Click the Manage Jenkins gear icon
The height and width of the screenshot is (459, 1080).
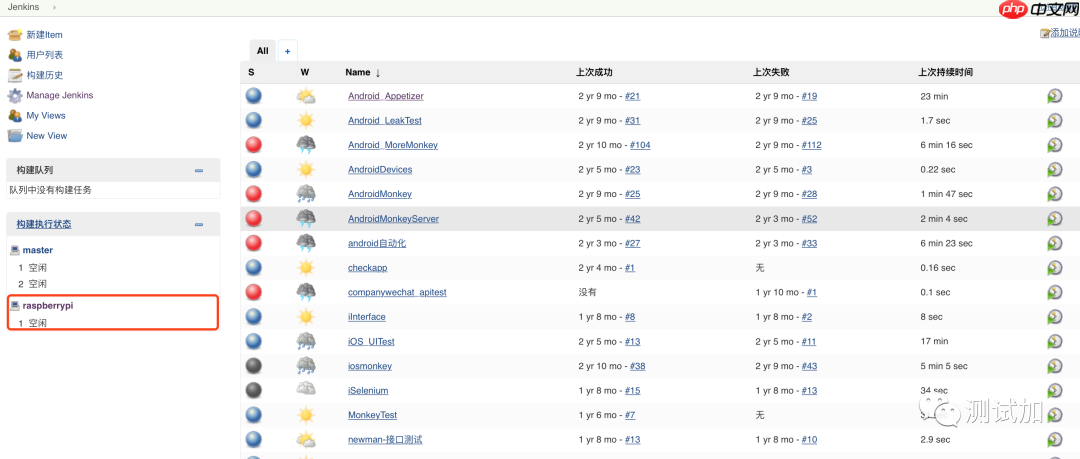(15, 96)
